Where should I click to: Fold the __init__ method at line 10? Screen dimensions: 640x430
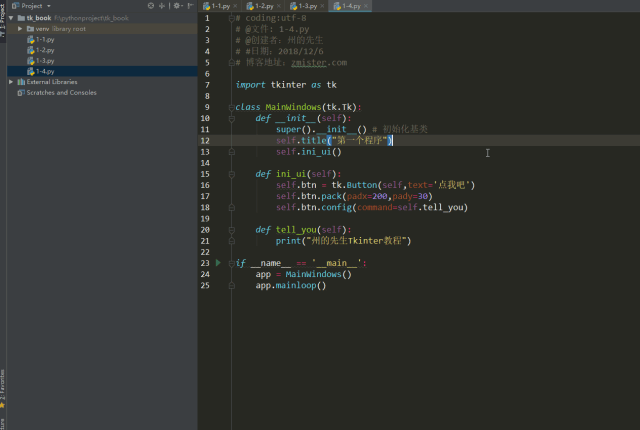231,118
